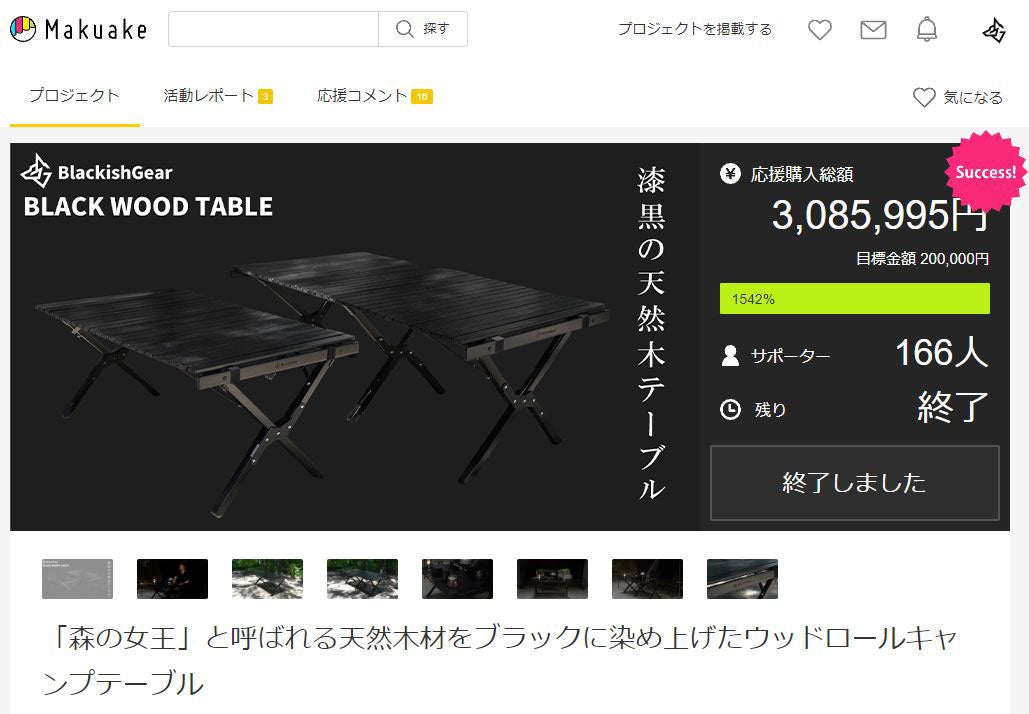Click the 終了しました button
1029x714 pixels.
click(x=854, y=483)
